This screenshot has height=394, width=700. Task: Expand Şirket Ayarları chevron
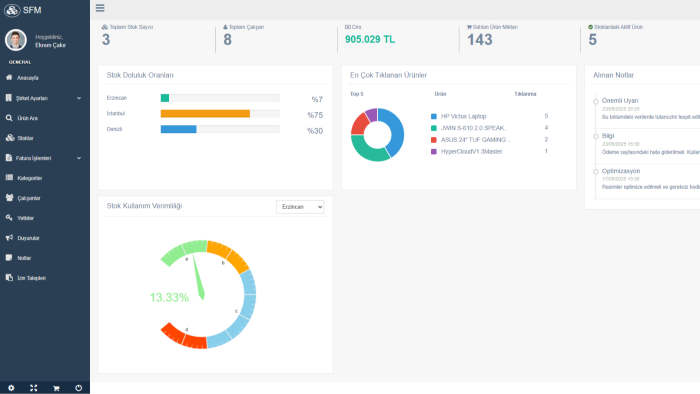pos(79,98)
